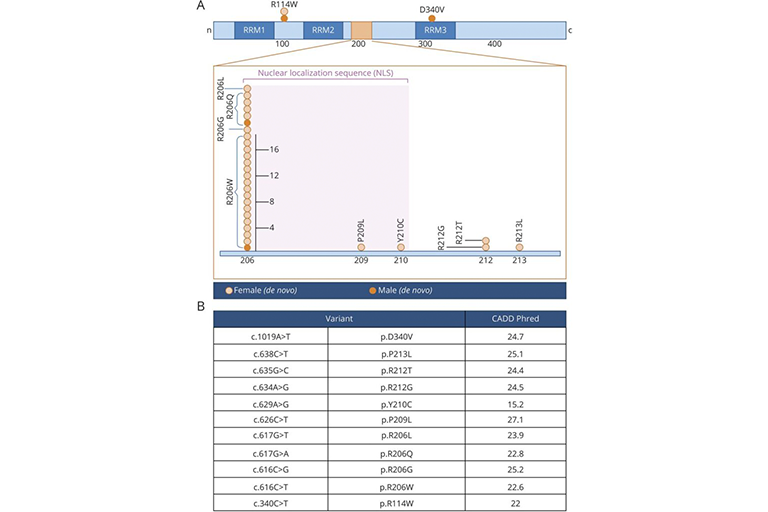Select the orange NLS region on protein bar
The height and width of the screenshot is (512, 768).
pos(361,30)
